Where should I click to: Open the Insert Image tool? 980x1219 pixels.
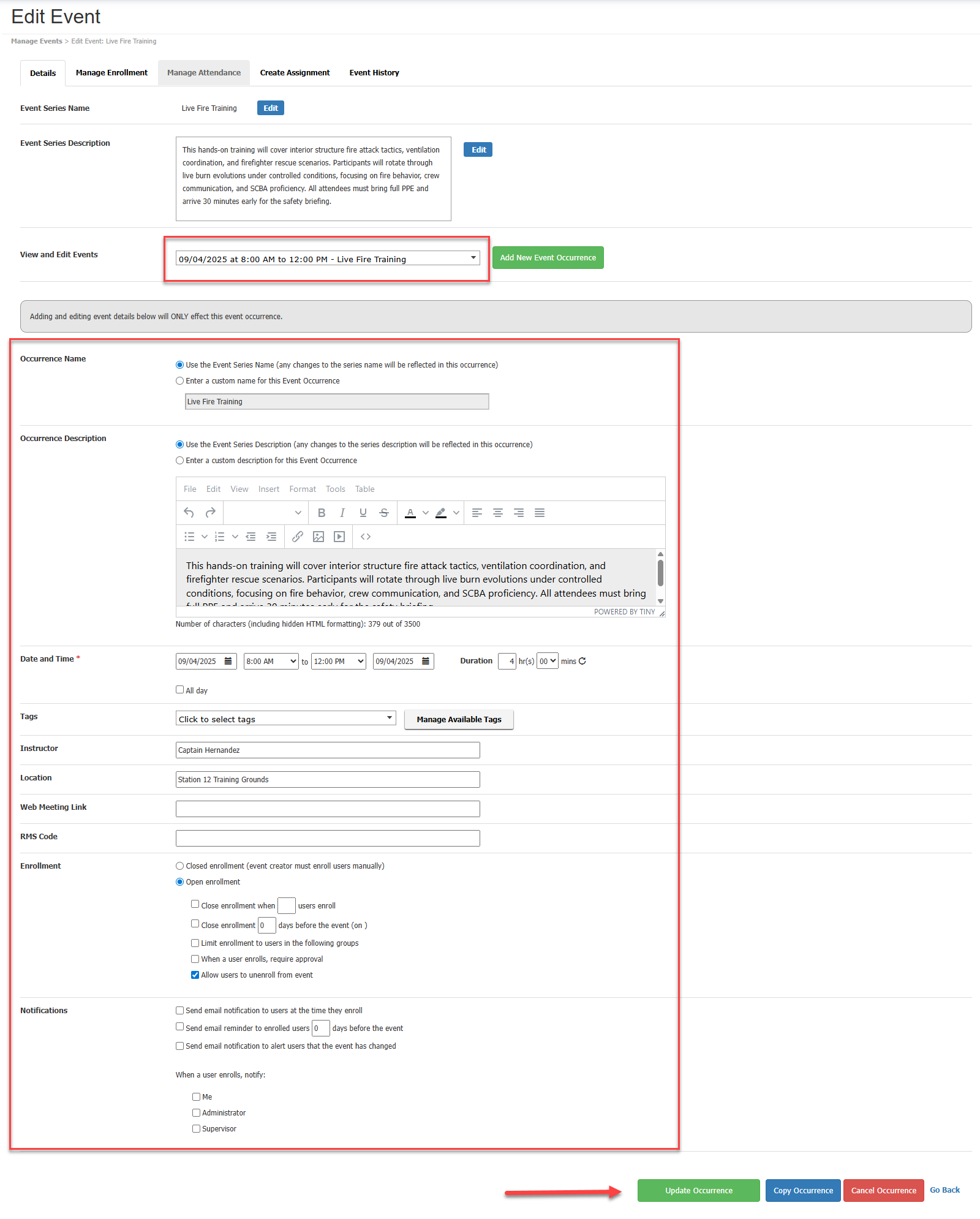[x=318, y=537]
